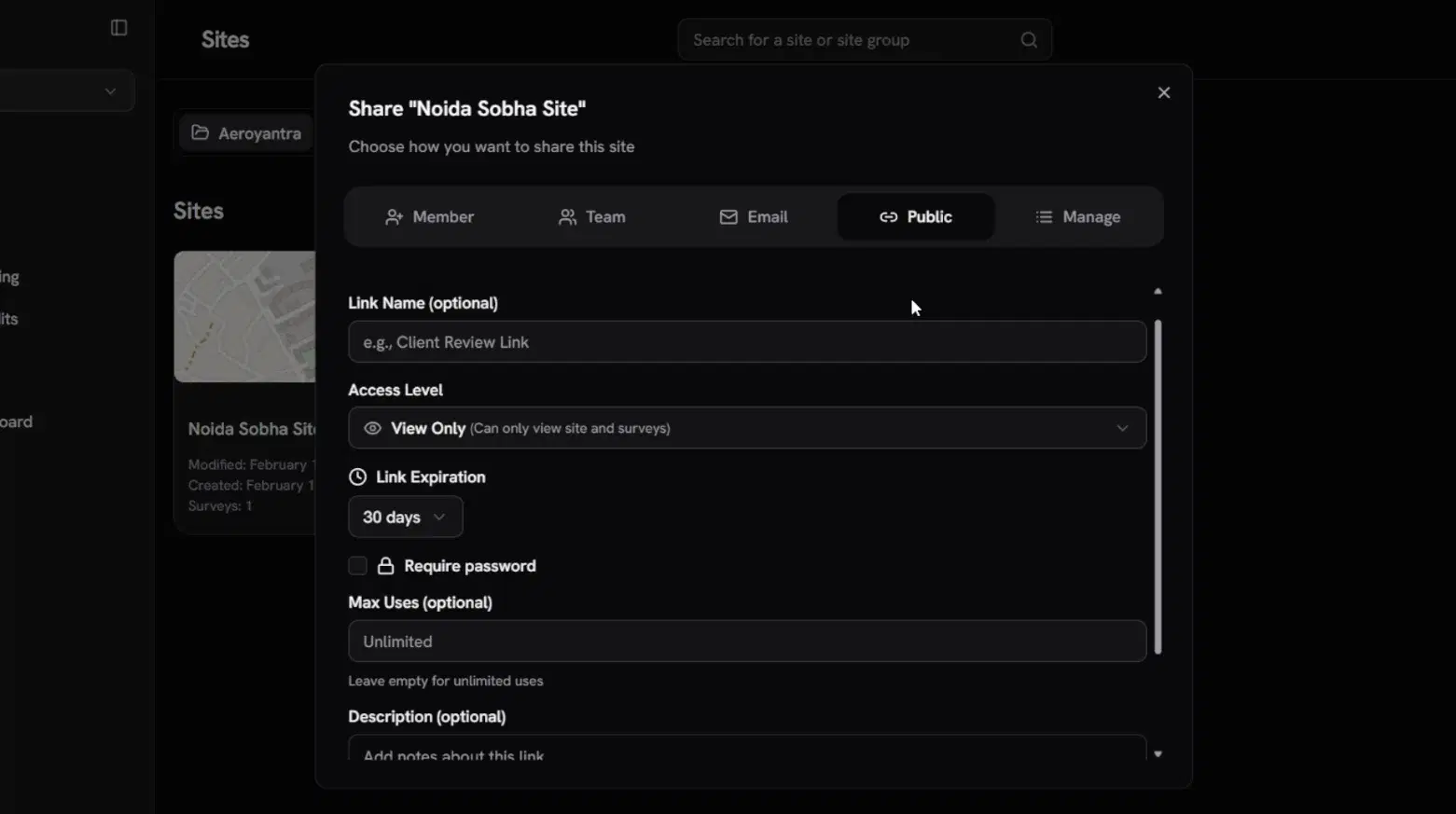Click the list icon on the Manage tab
This screenshot has height=814, width=1456.
pyautogui.click(x=1042, y=216)
